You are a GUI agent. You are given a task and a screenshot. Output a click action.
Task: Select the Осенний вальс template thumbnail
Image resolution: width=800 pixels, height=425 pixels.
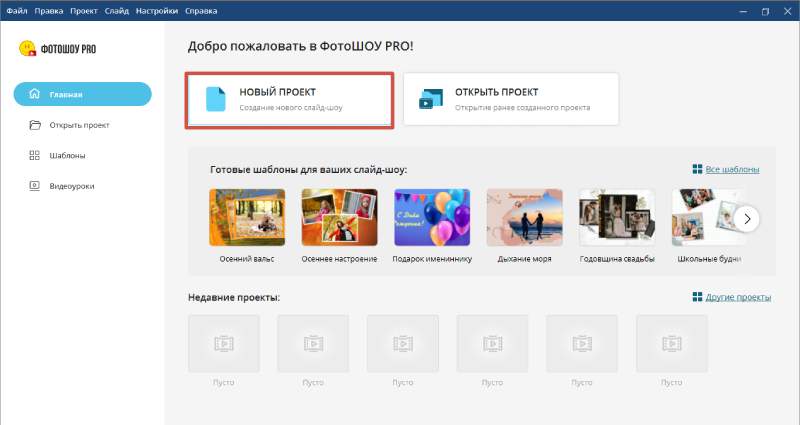coord(247,217)
